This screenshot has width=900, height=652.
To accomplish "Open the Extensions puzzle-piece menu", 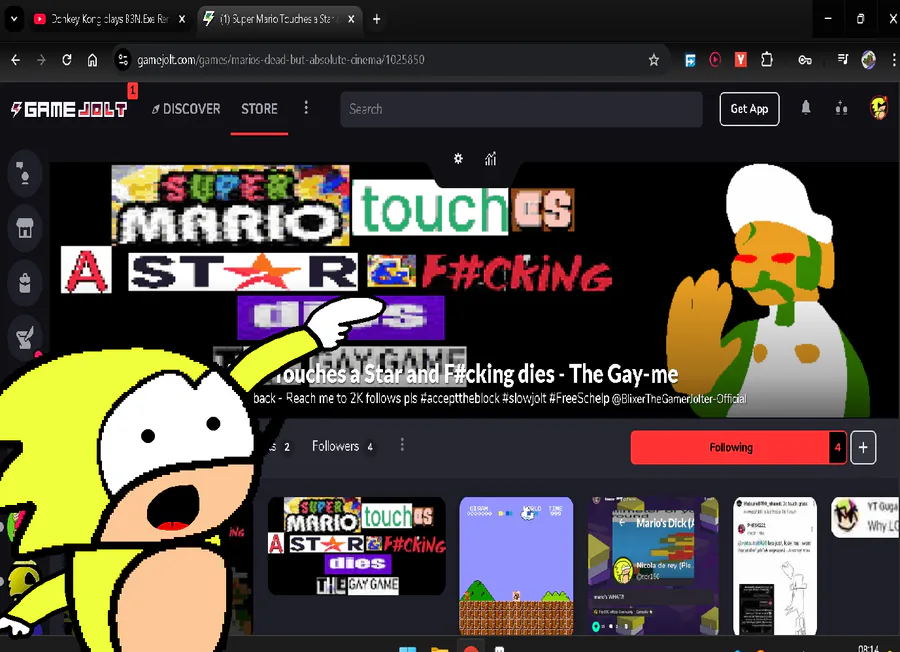I will pos(767,60).
